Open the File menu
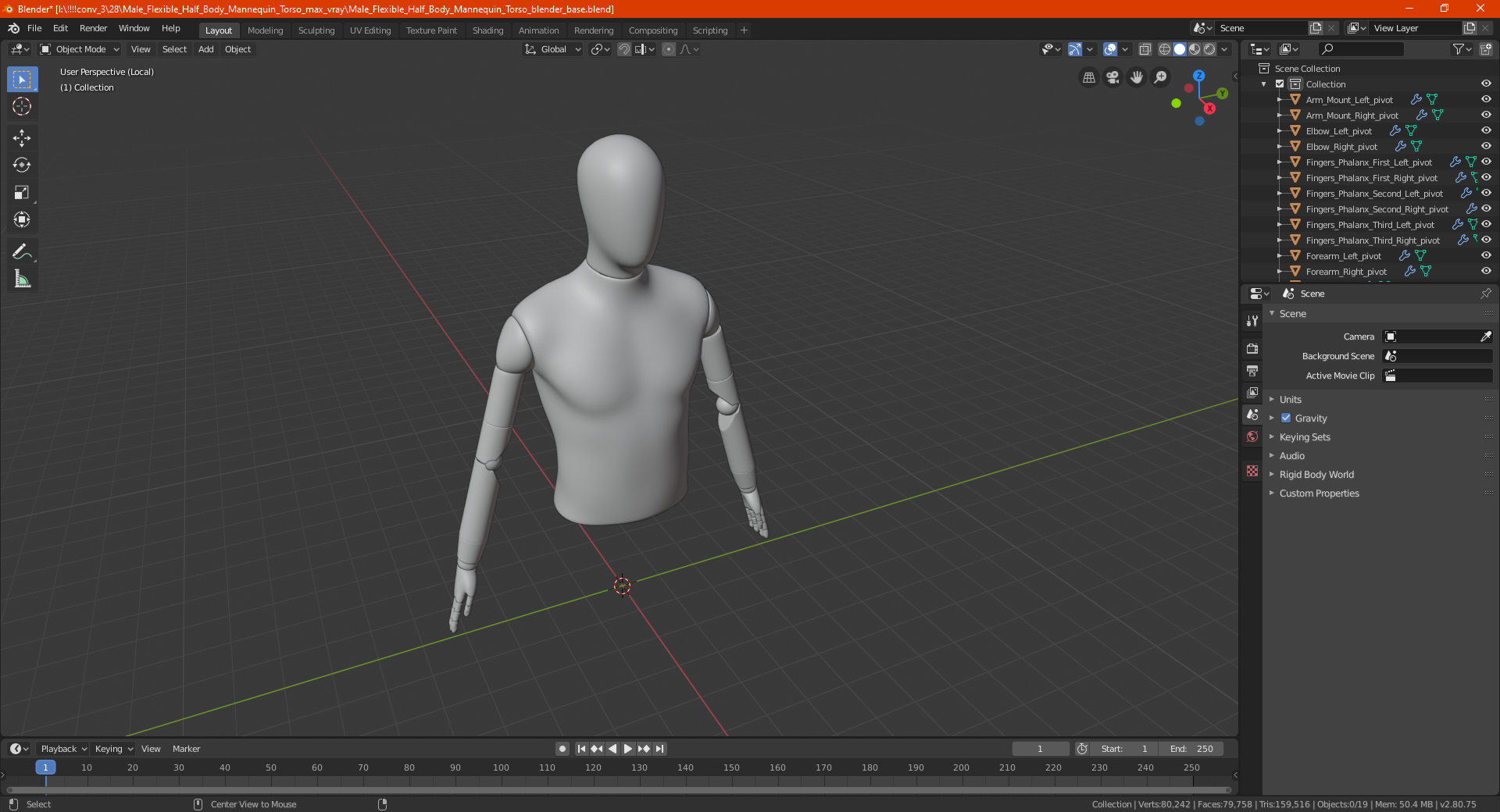Screen dimensions: 1500x812 point(34,28)
